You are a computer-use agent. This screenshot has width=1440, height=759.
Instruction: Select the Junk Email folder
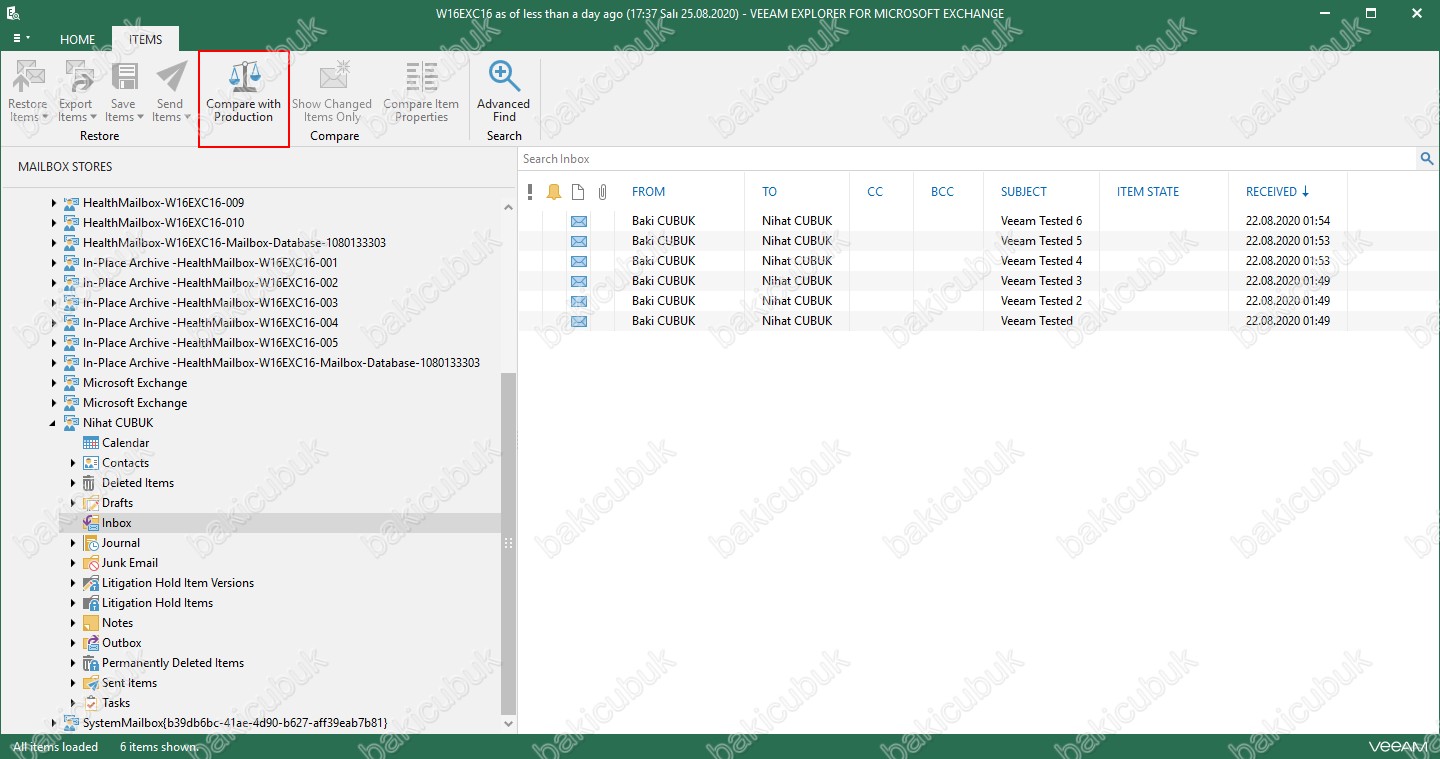pyautogui.click(x=129, y=563)
